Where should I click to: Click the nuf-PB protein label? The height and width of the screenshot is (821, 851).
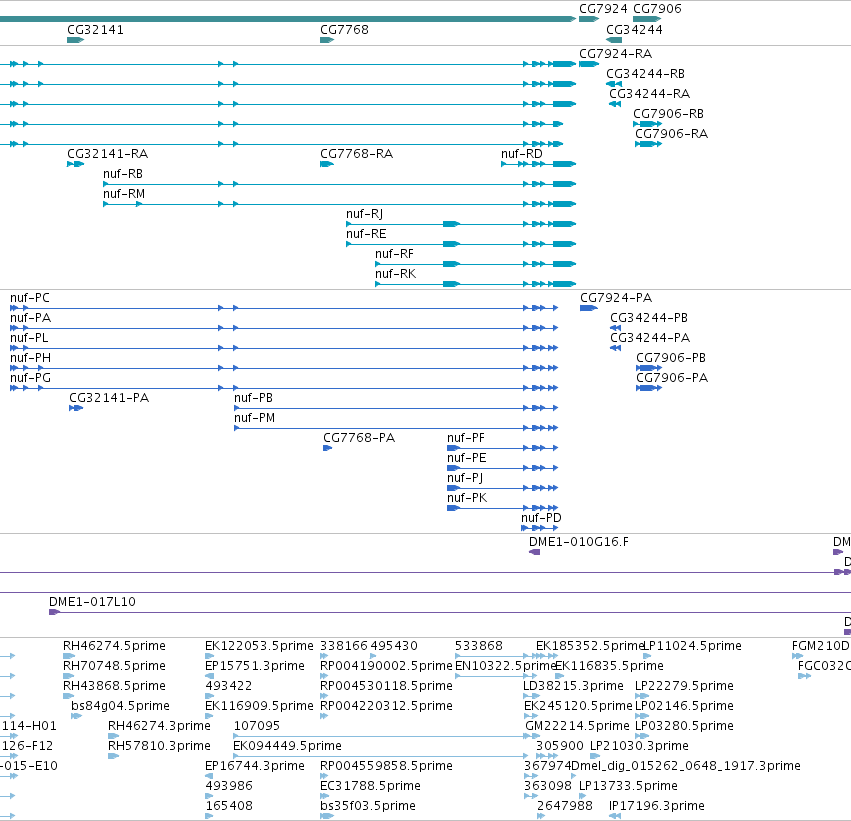[x=253, y=398]
